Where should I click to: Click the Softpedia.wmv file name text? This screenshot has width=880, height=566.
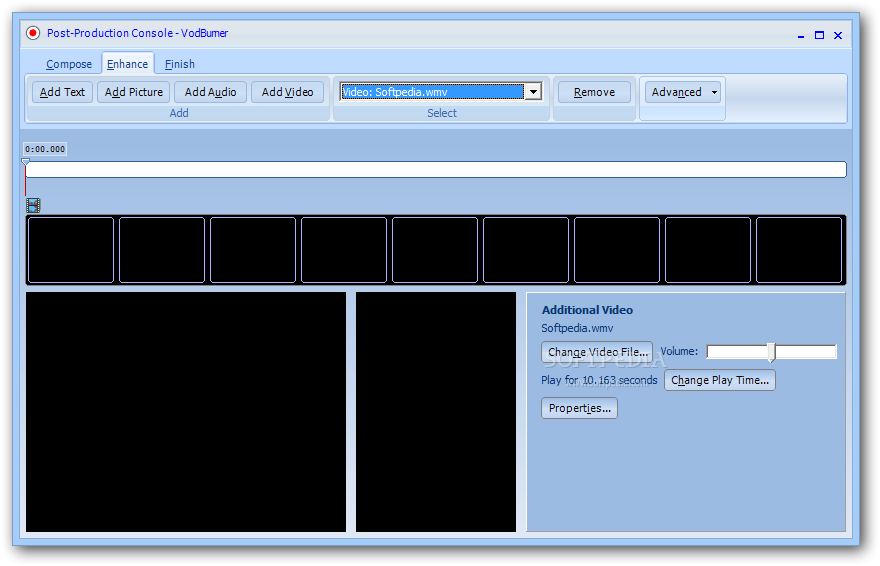point(577,328)
